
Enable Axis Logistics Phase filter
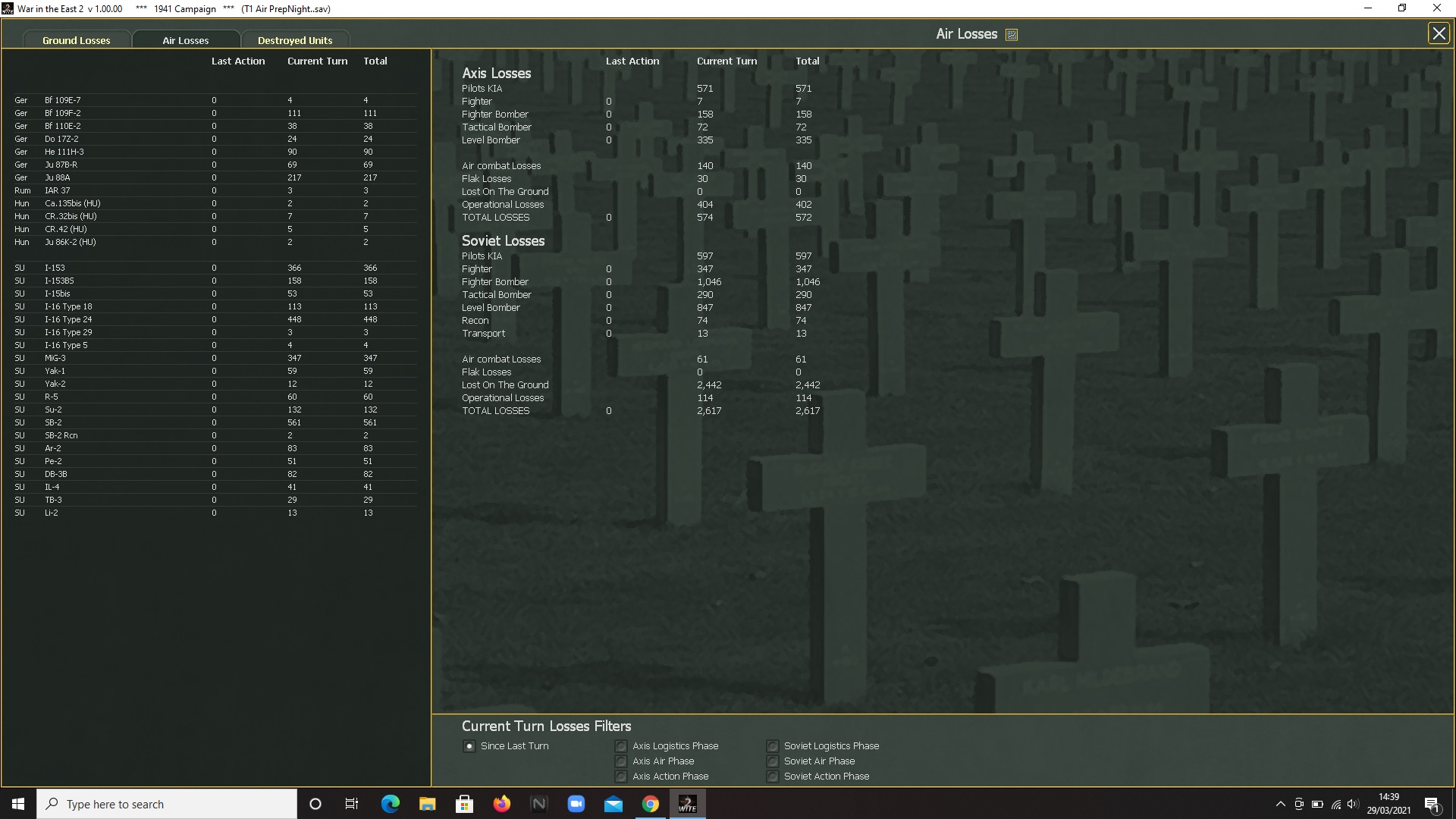click(621, 746)
